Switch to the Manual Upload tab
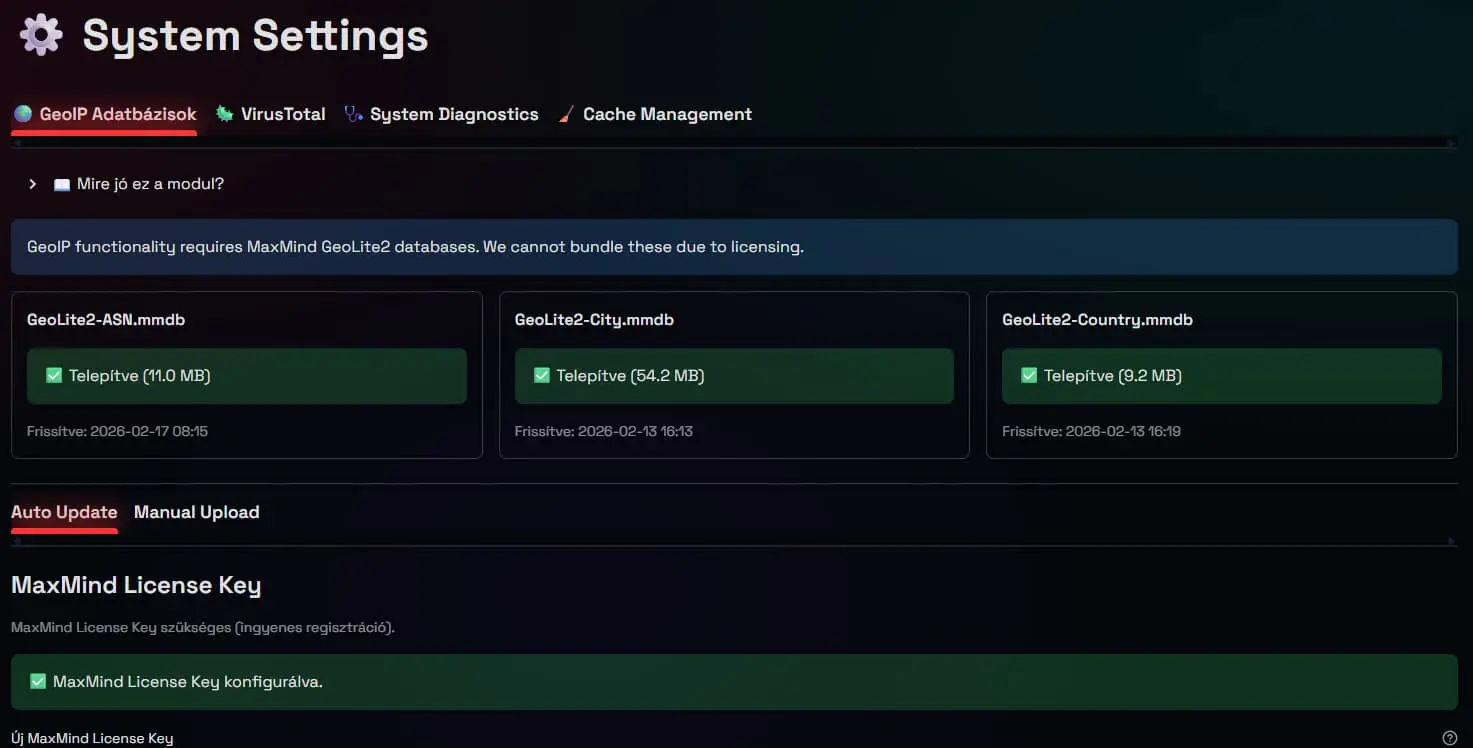This screenshot has width=1473, height=748. (x=196, y=512)
